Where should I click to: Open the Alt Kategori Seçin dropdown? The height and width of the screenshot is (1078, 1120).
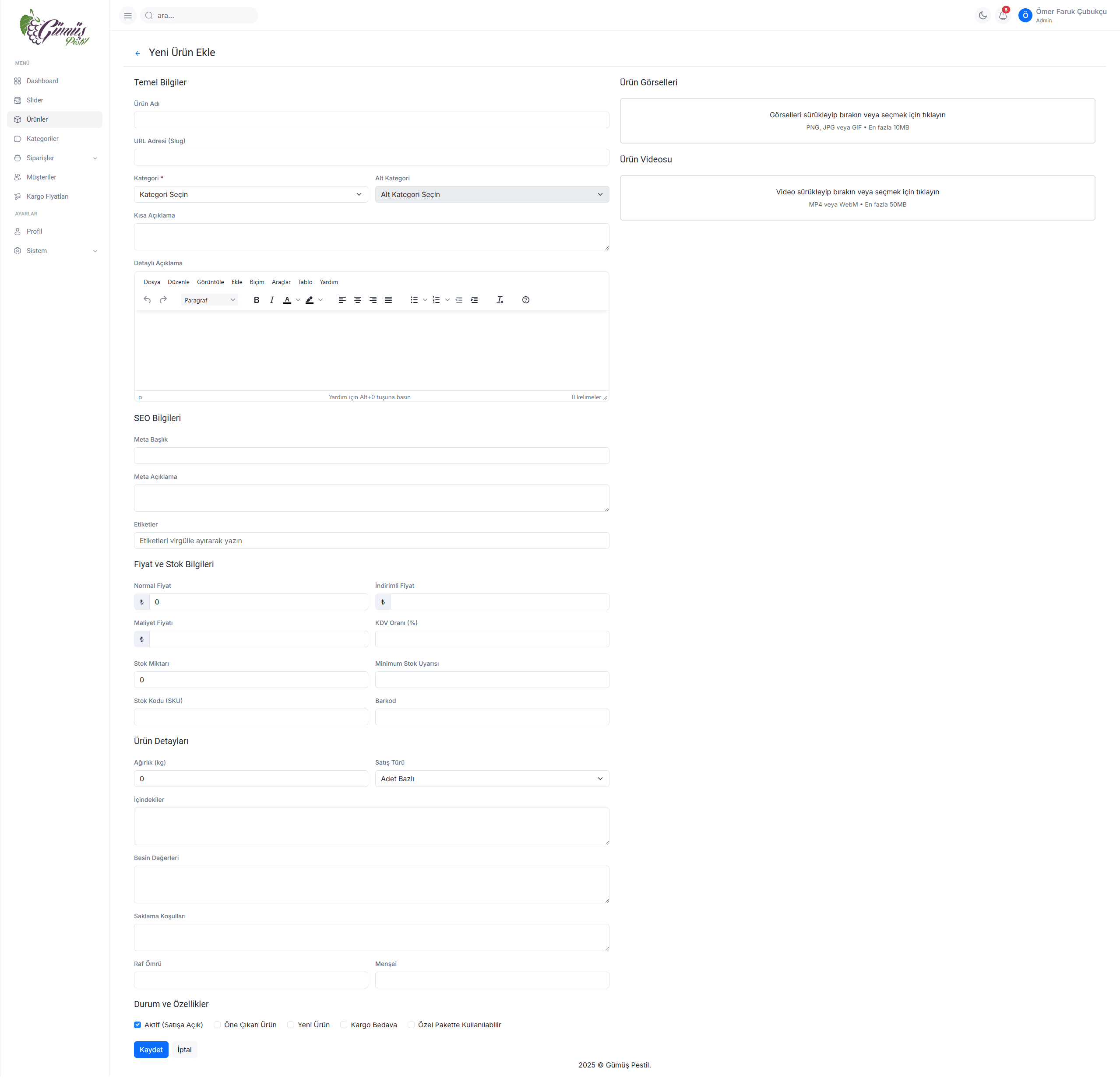pos(492,194)
